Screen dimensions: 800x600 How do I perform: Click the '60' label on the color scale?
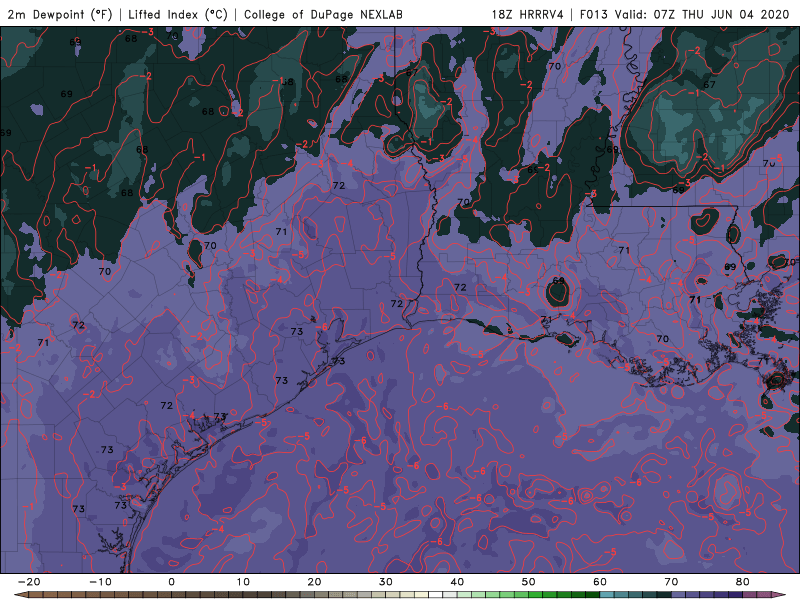click(x=600, y=582)
